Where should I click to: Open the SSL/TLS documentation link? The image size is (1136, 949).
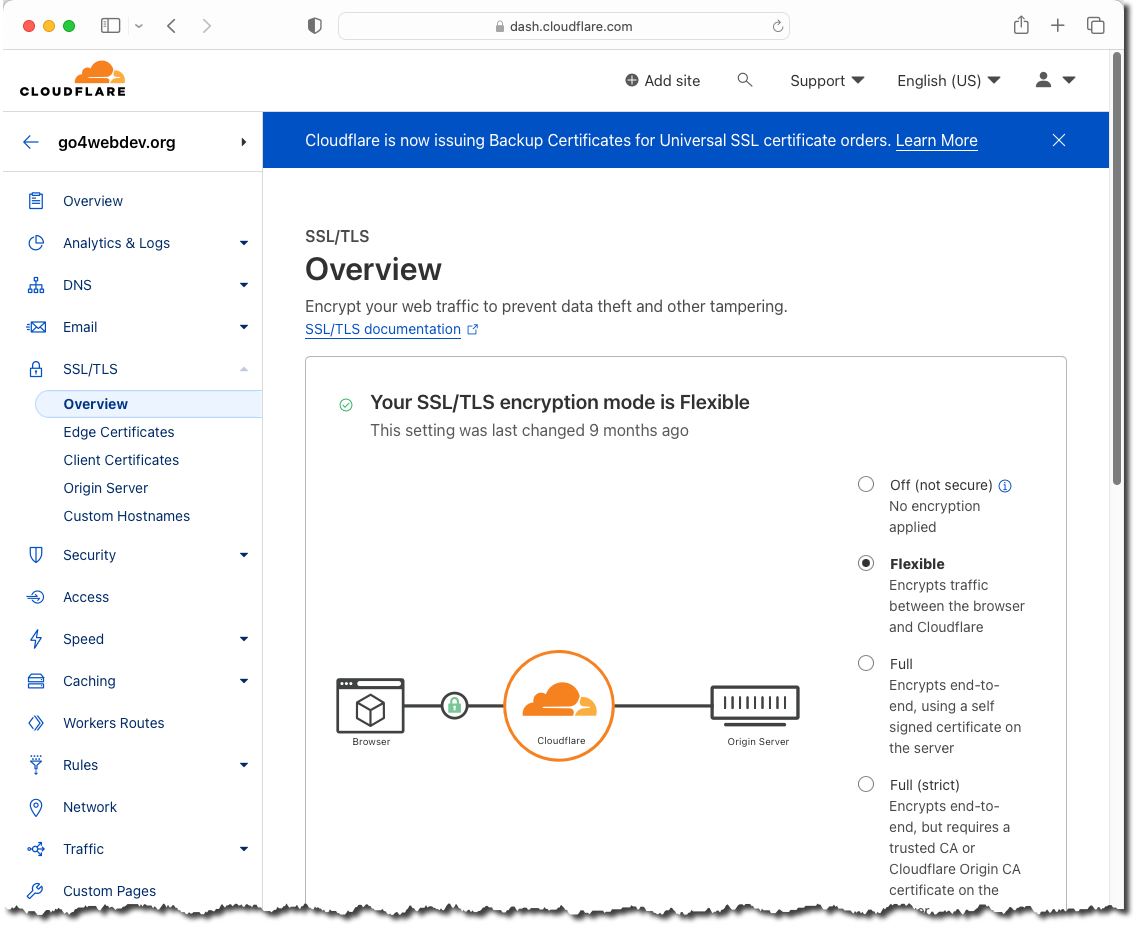(x=391, y=330)
